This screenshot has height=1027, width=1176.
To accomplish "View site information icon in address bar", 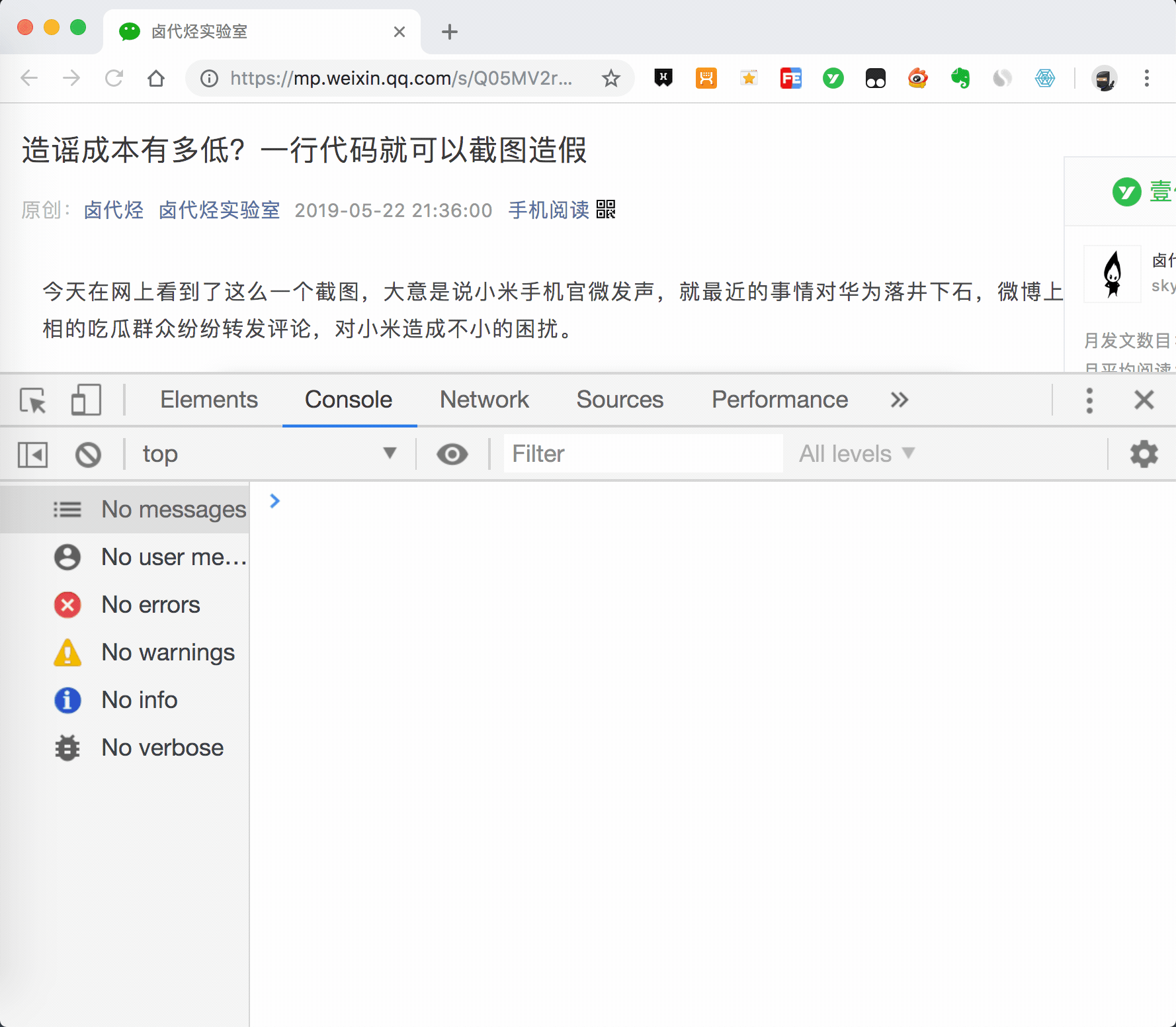I will pos(210,79).
